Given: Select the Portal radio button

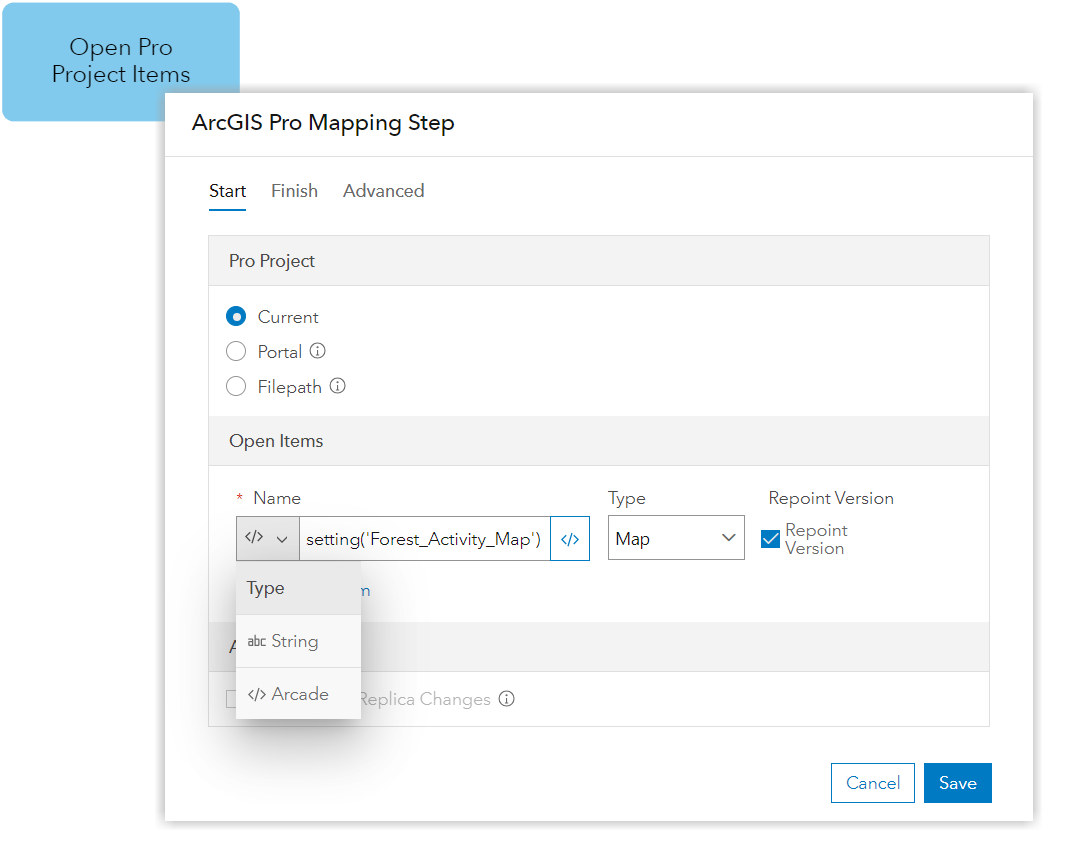Looking at the screenshot, I should [x=236, y=351].
